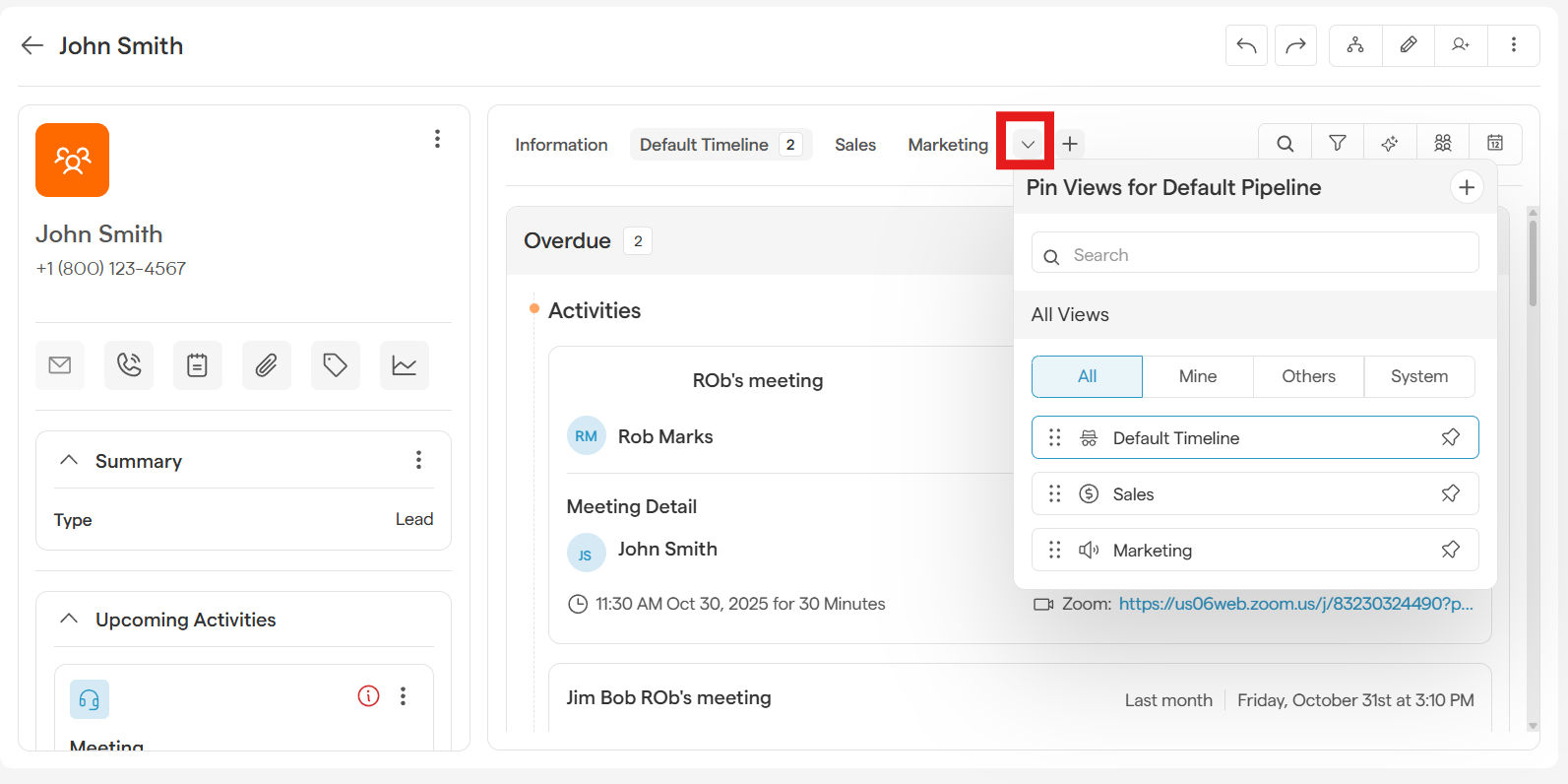Pin the Sales view
Image resolution: width=1568 pixels, height=784 pixels.
(1450, 493)
